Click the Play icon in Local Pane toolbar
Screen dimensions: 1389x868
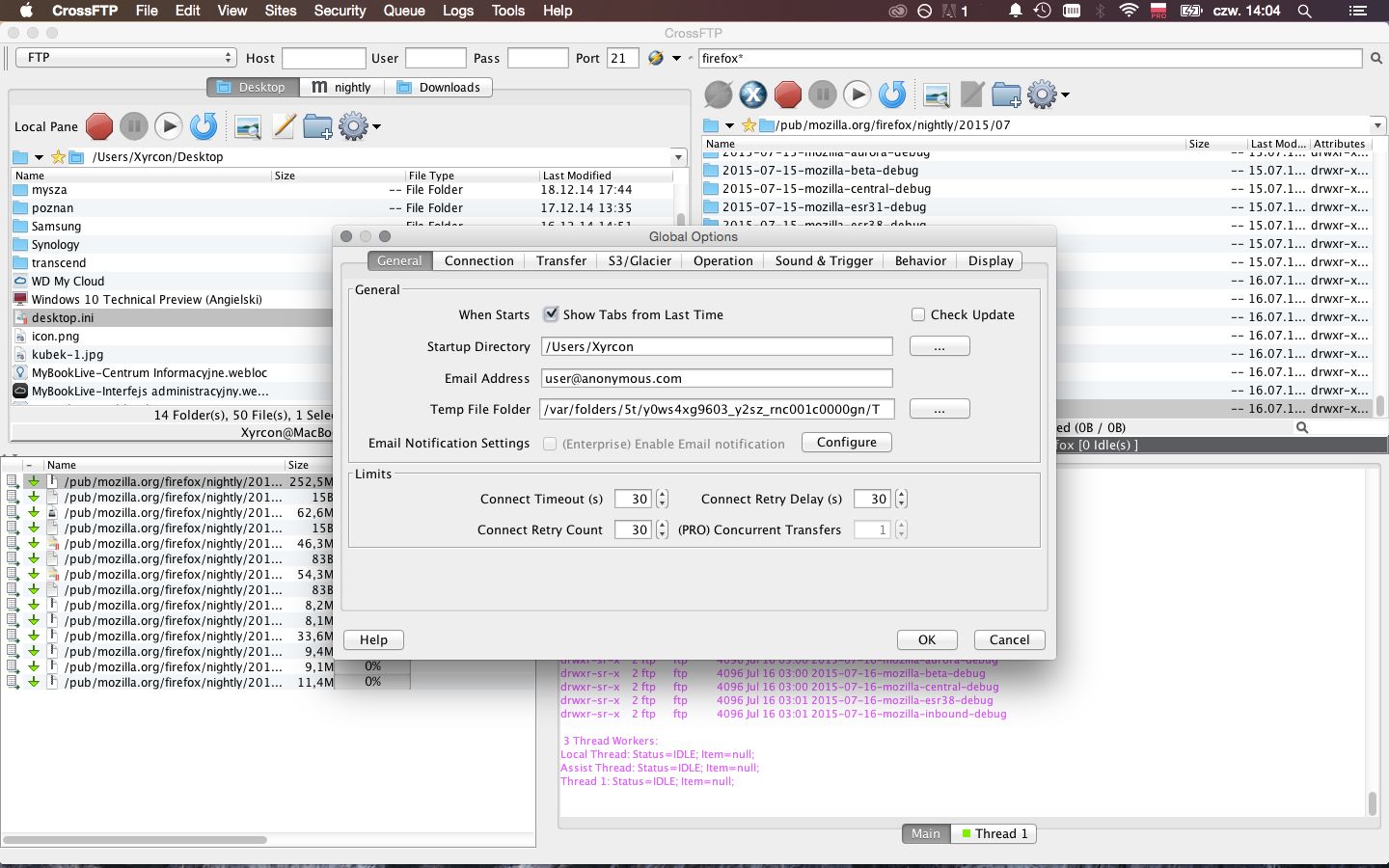pyautogui.click(x=169, y=126)
